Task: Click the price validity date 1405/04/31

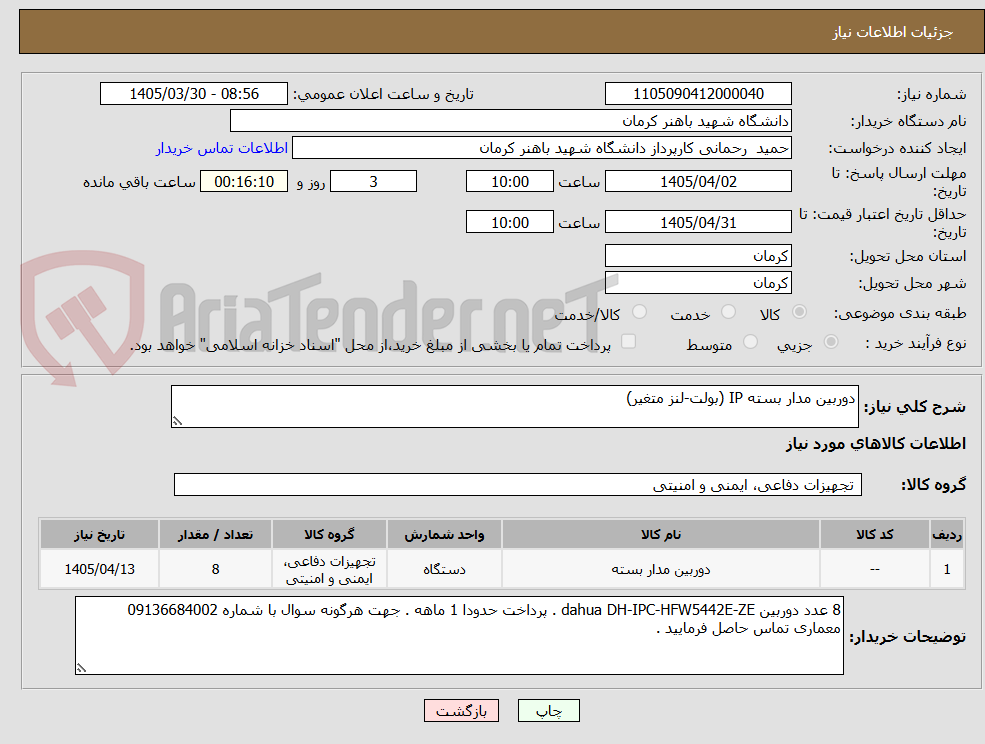Action: pos(698,222)
